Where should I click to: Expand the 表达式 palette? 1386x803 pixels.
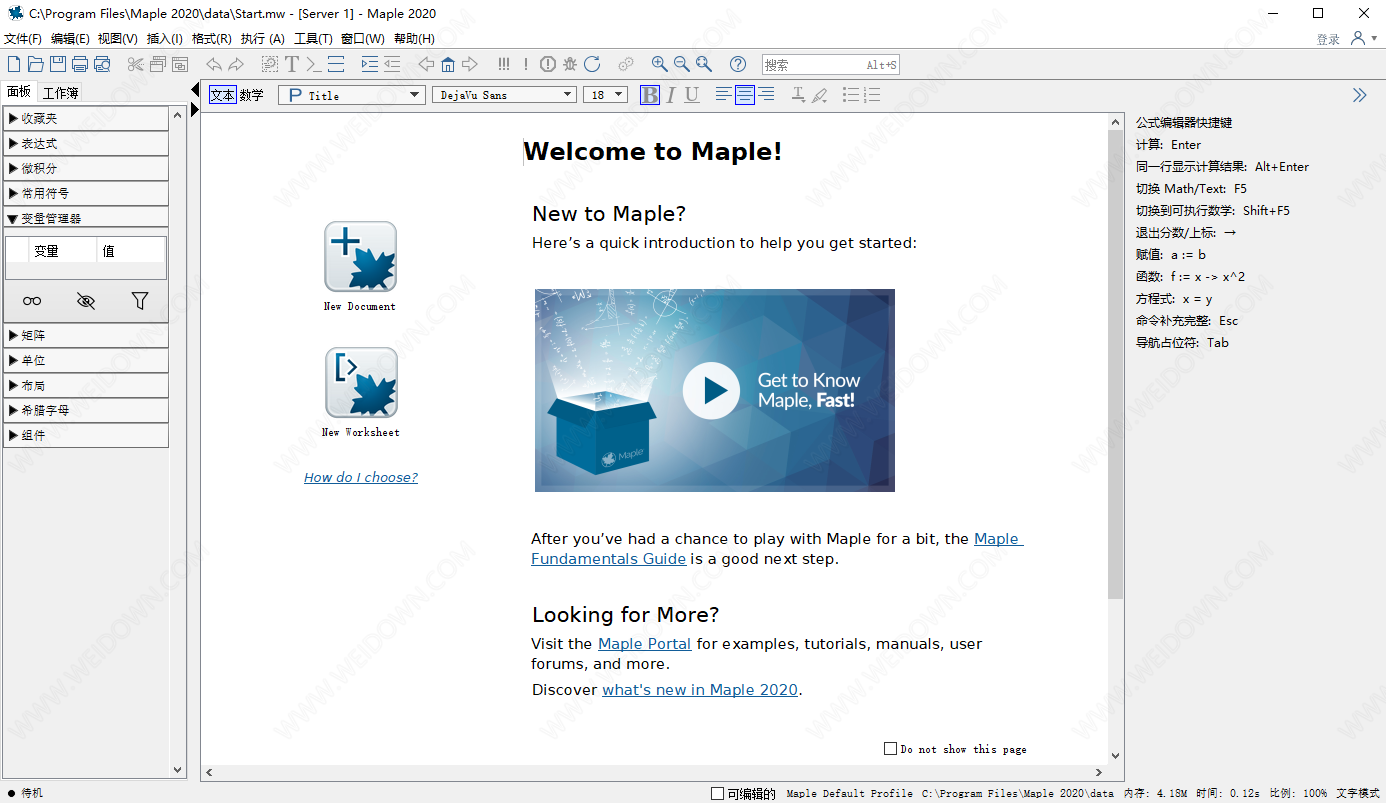pos(86,143)
